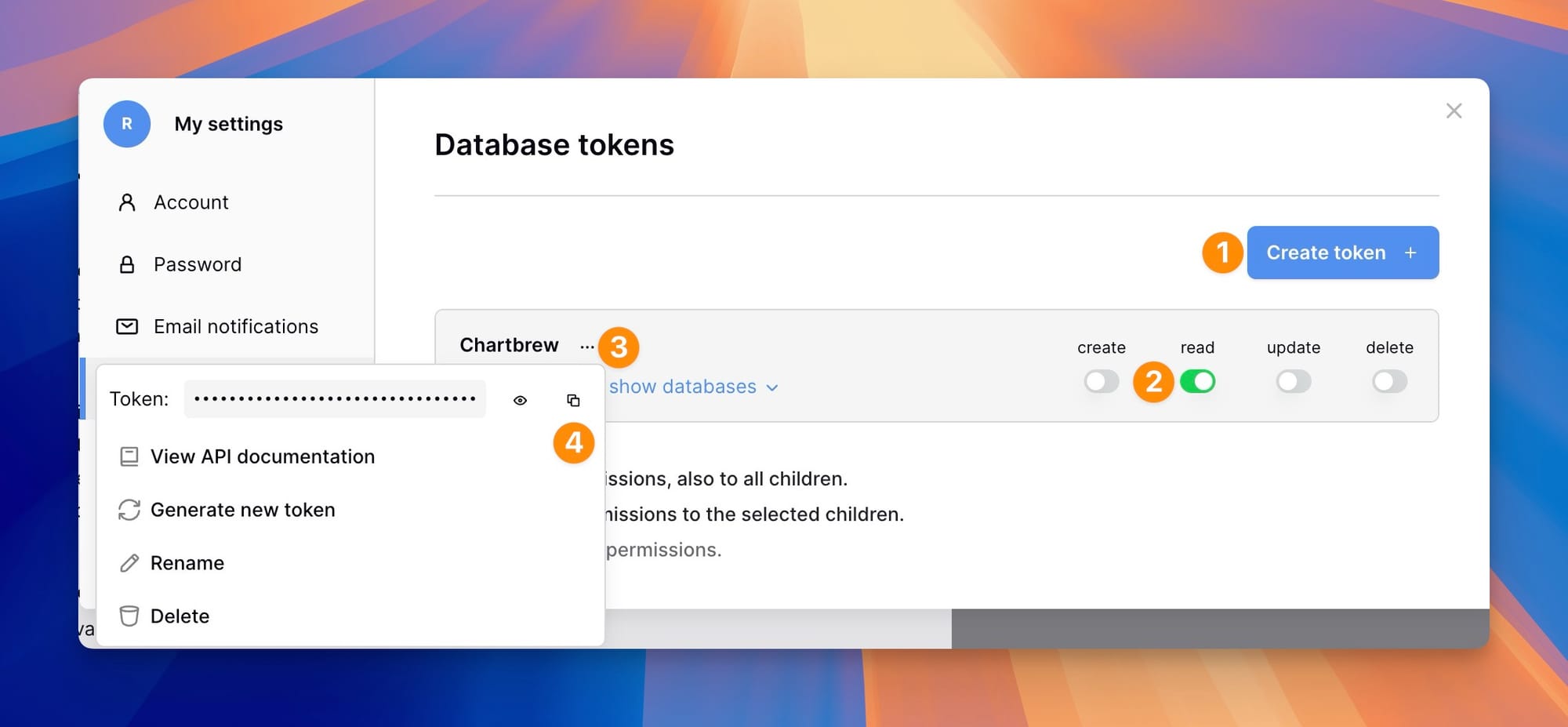The image size is (1568, 727).
Task: Disable the read permission toggle
Action: pyautogui.click(x=1198, y=382)
